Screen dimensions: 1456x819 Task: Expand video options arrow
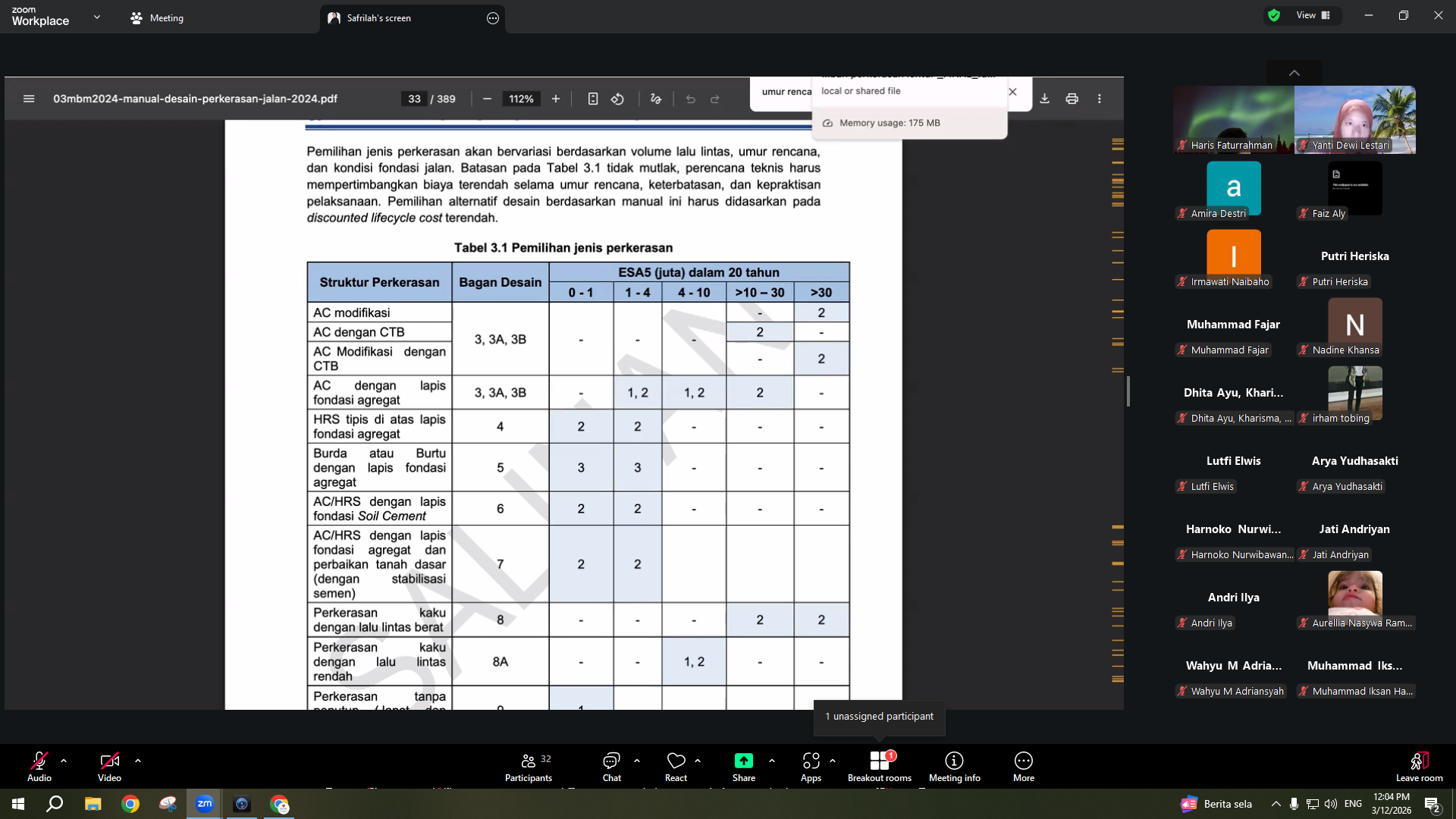click(x=138, y=761)
